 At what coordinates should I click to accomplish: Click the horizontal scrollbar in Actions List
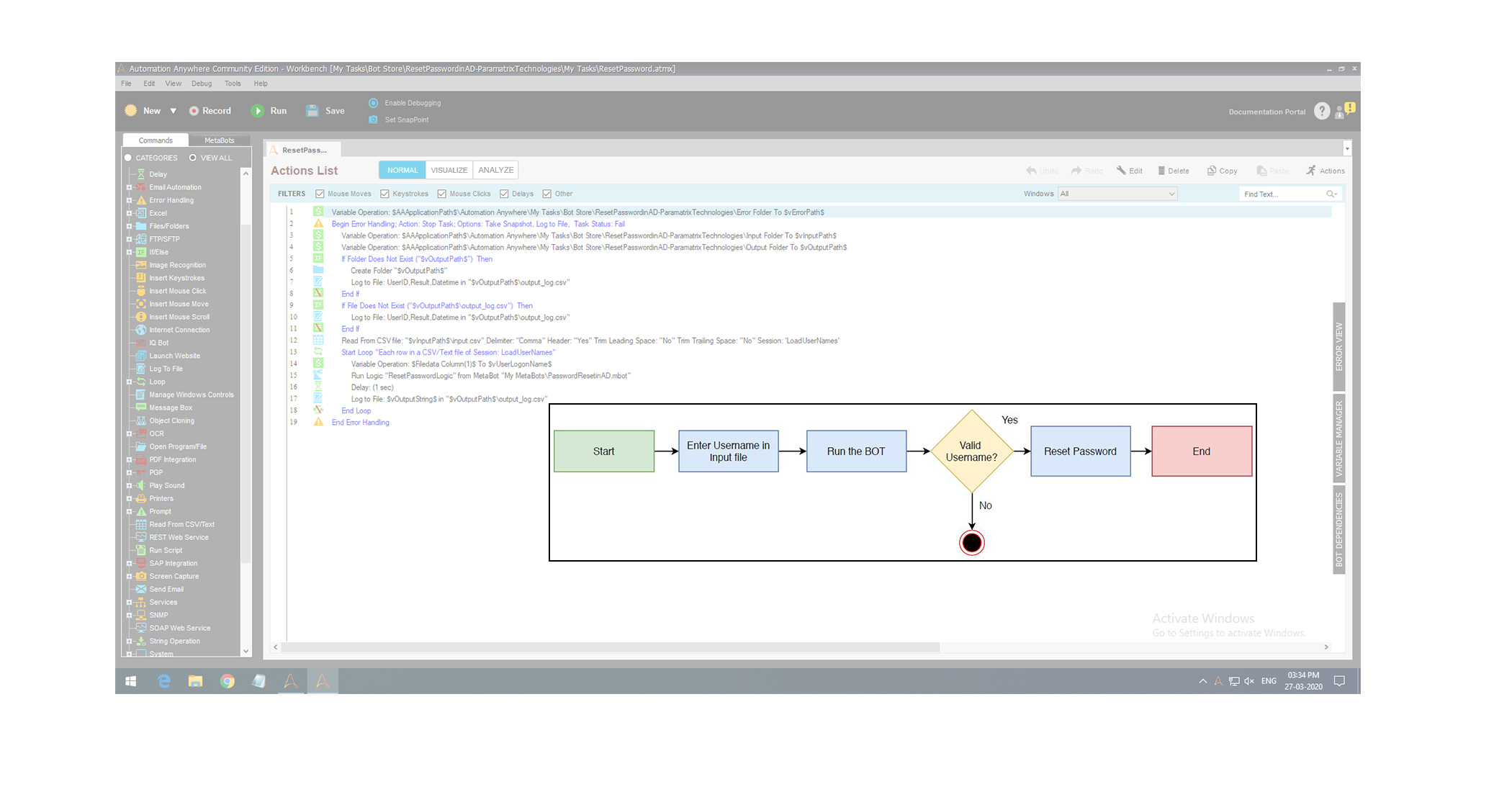coord(611,647)
